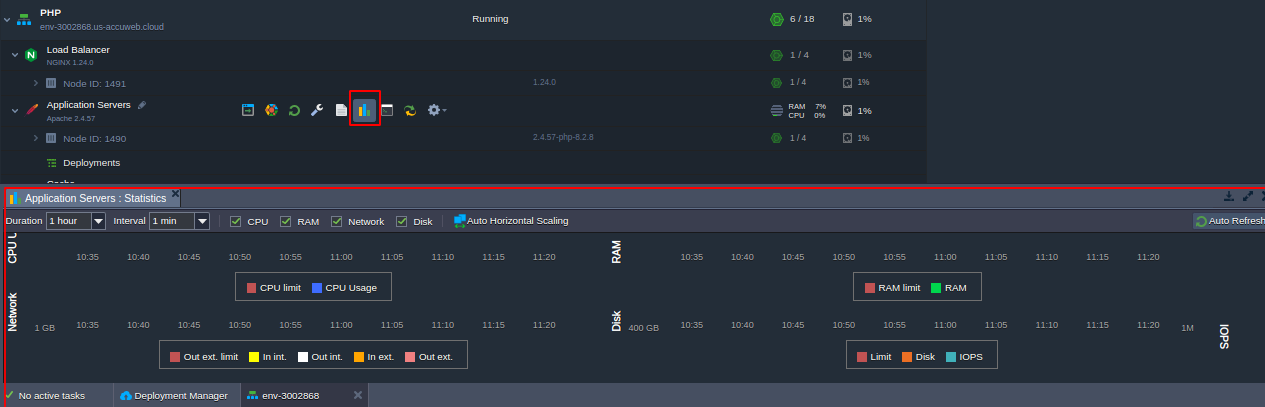The height and width of the screenshot is (407, 1265).
Task: Switch to the Deployment Manager tab
Action: (174, 396)
